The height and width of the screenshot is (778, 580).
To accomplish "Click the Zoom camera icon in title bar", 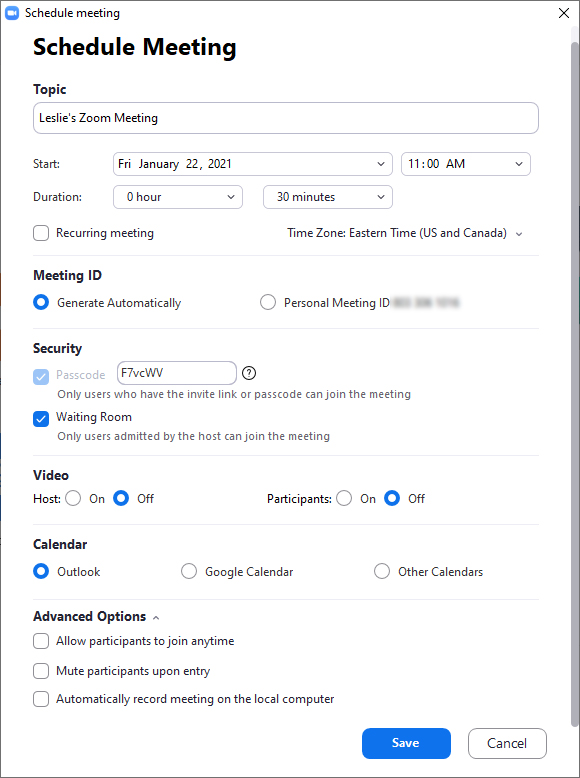I will pos(11,13).
